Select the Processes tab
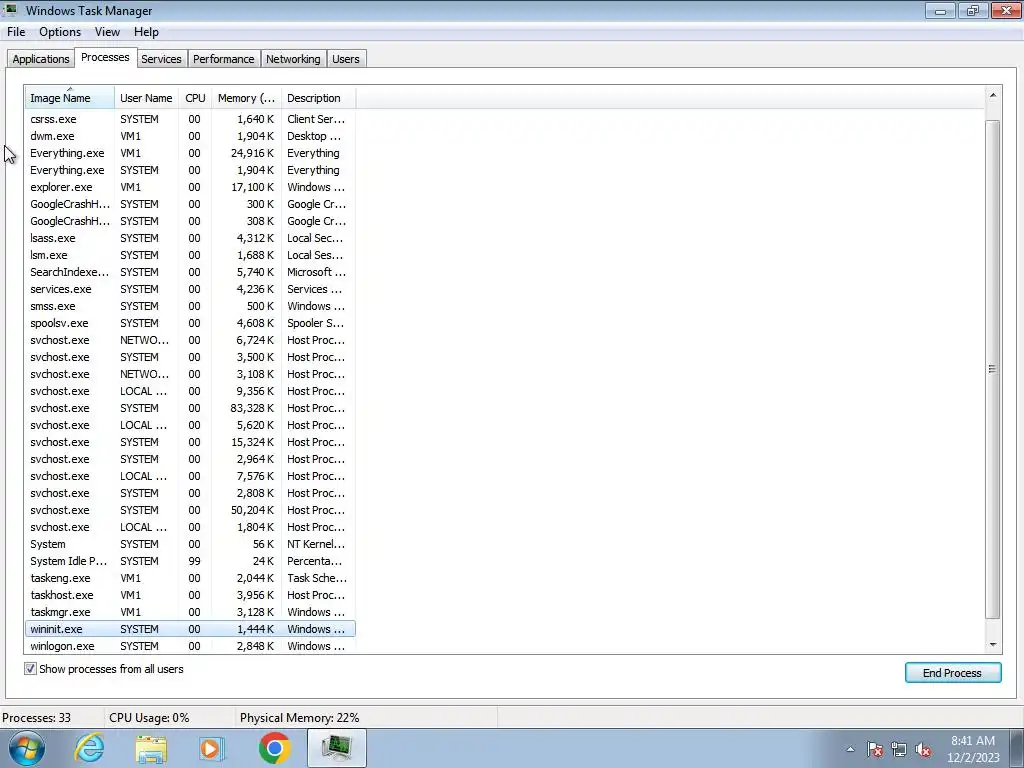 point(105,57)
